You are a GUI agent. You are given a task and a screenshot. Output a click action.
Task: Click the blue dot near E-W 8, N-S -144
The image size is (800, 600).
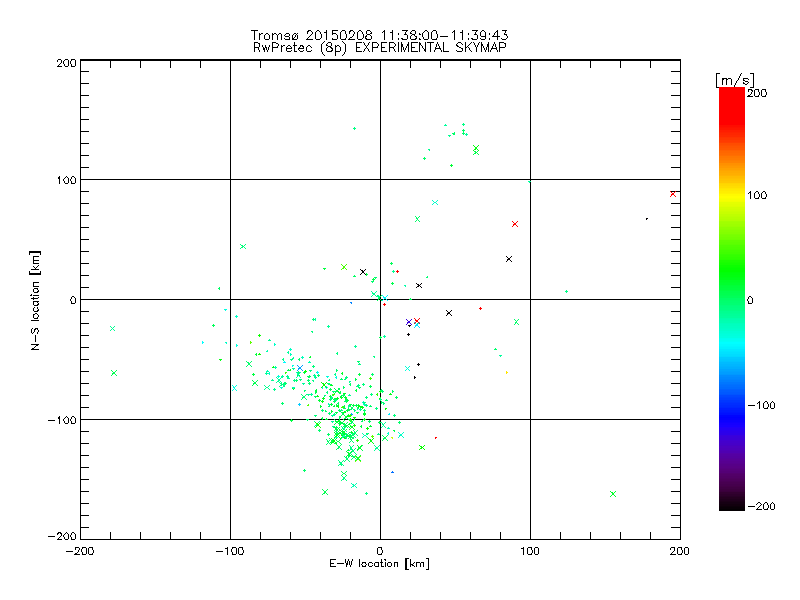click(392, 472)
